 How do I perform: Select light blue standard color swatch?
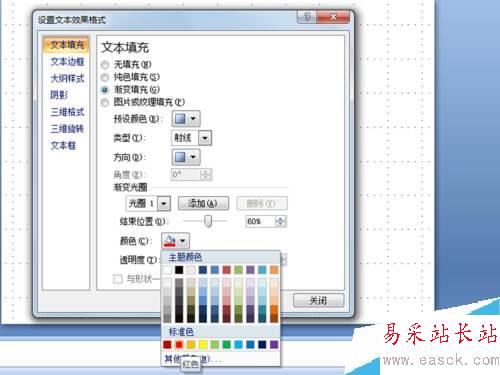coord(238,344)
